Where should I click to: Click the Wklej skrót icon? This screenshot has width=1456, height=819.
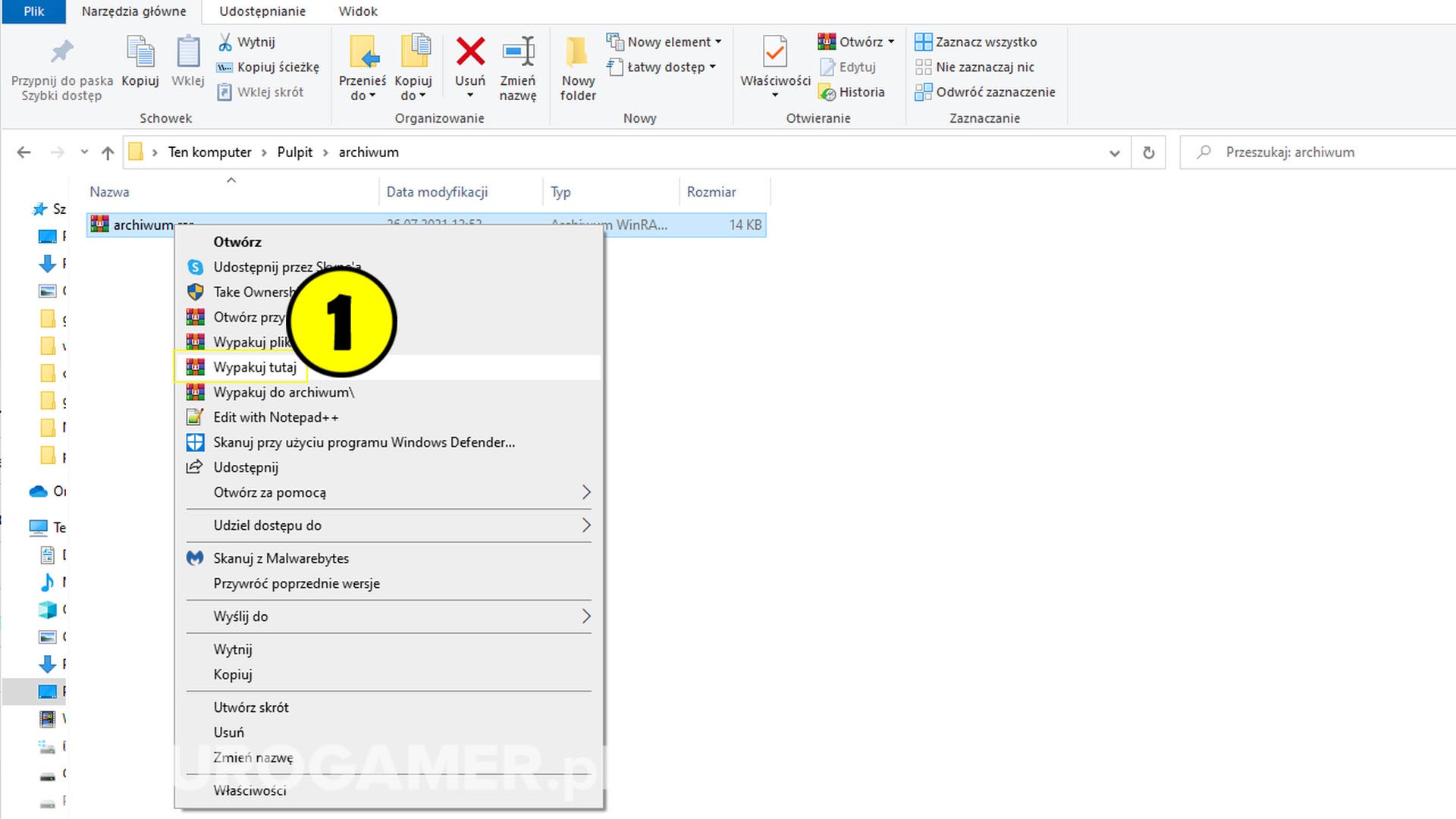(225, 92)
